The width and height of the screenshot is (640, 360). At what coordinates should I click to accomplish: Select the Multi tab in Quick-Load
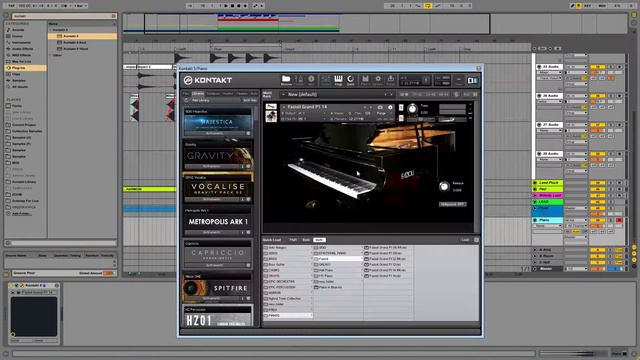pyautogui.click(x=293, y=240)
